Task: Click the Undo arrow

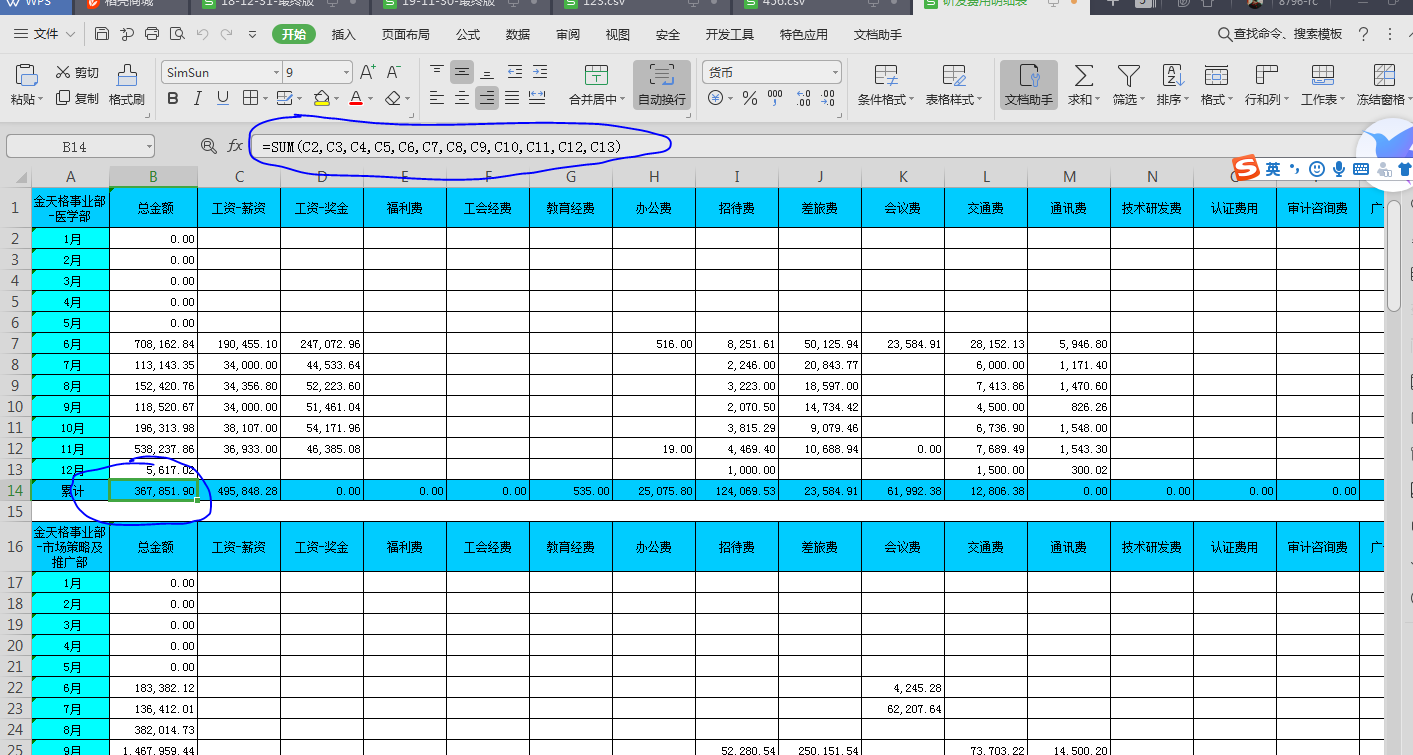Action: click(203, 35)
